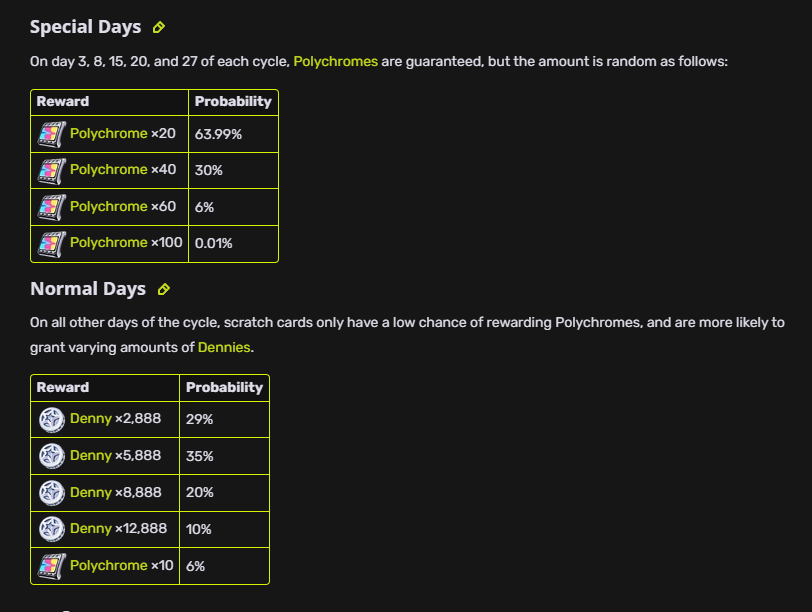Click the Polychrome ×20 film icon
The height and width of the screenshot is (612, 812).
click(52, 134)
